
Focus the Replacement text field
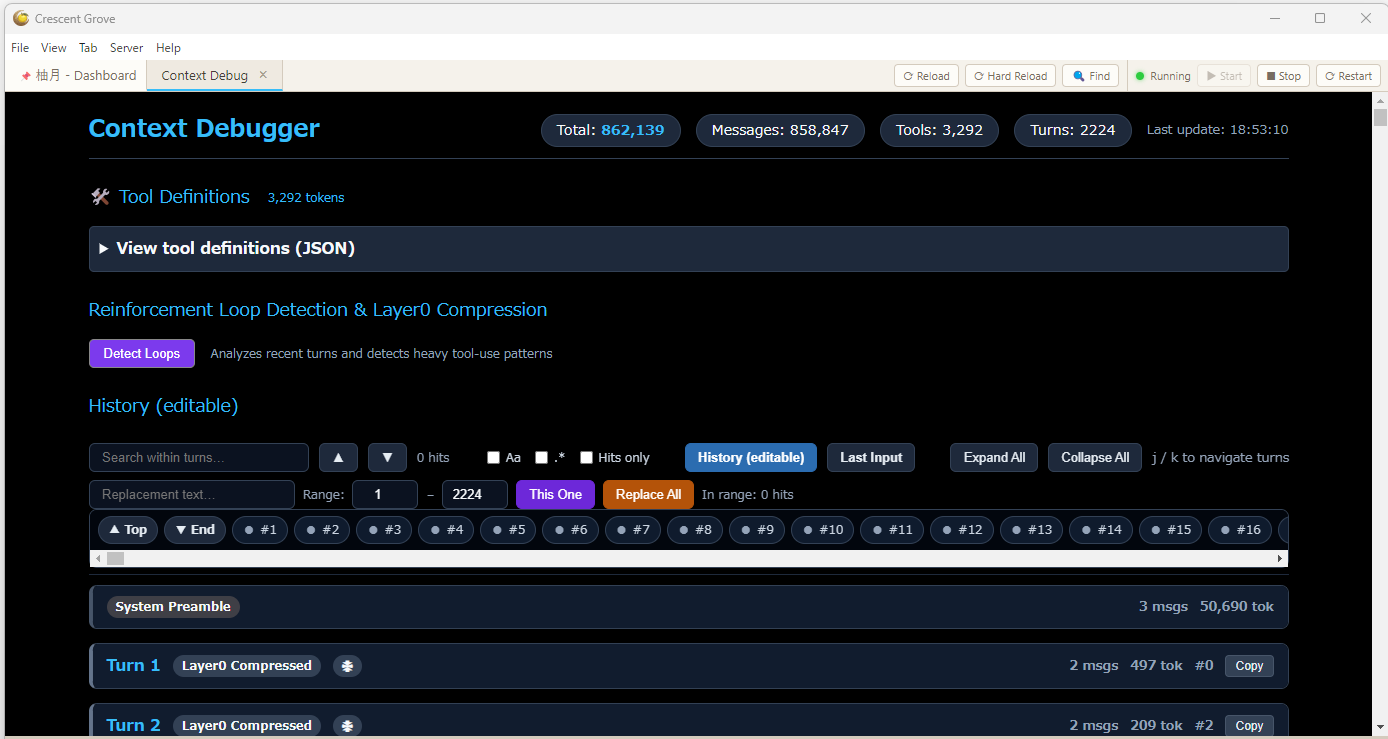[x=192, y=494]
